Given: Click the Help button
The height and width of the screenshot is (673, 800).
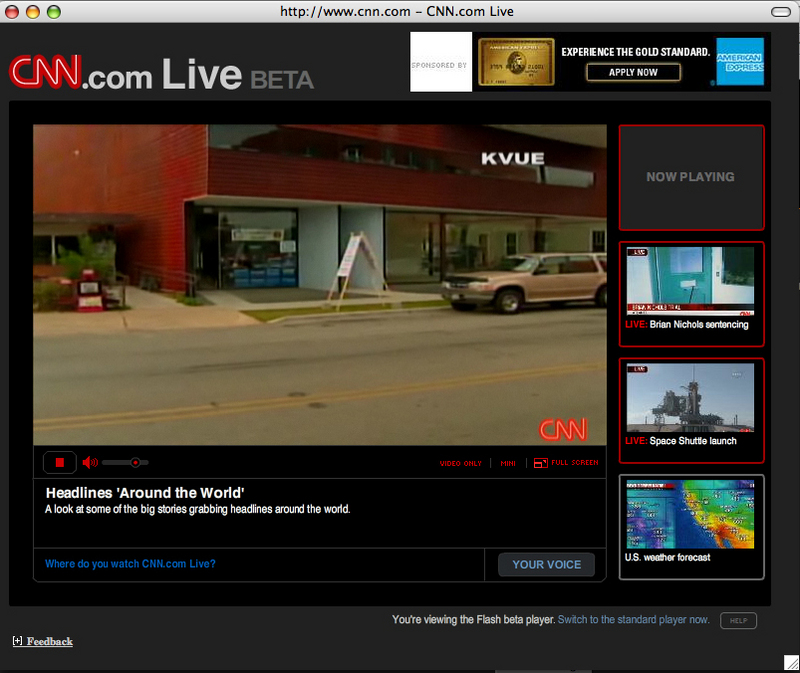Looking at the screenshot, I should (738, 620).
